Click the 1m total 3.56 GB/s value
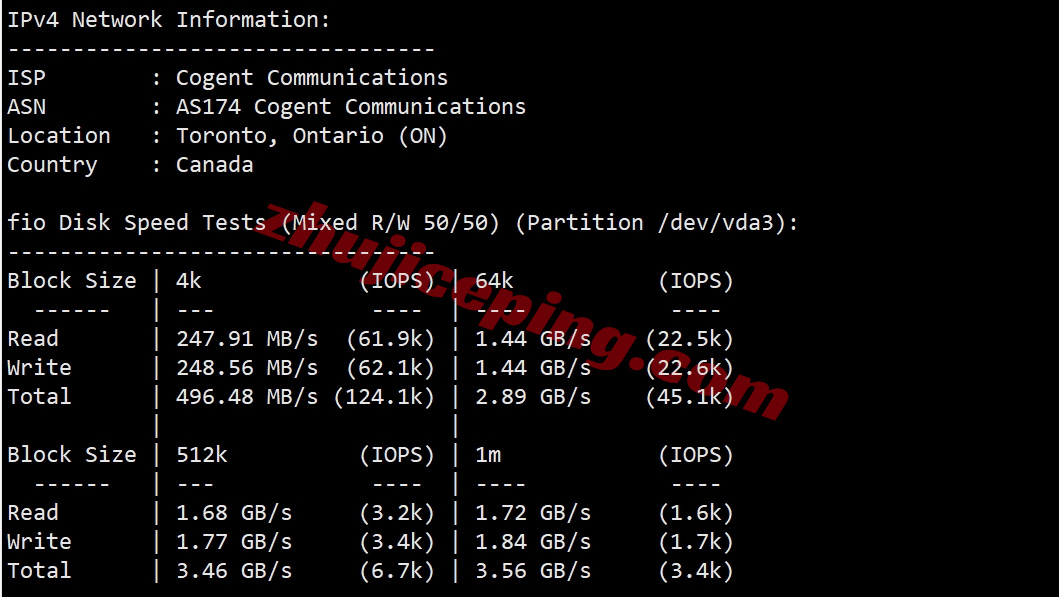 (533, 571)
